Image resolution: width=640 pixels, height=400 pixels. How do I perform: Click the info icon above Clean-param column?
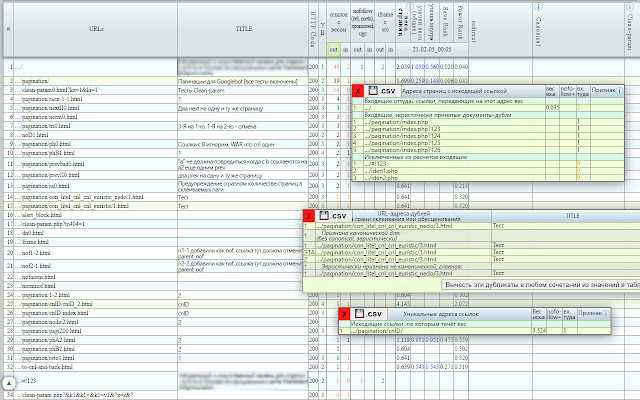[x=627, y=7]
